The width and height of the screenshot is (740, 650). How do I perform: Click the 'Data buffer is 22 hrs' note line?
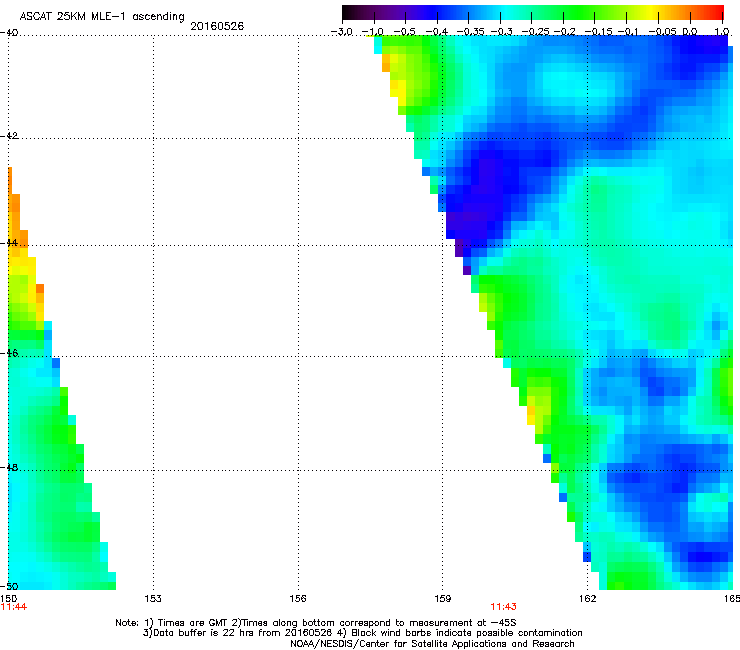point(362,633)
